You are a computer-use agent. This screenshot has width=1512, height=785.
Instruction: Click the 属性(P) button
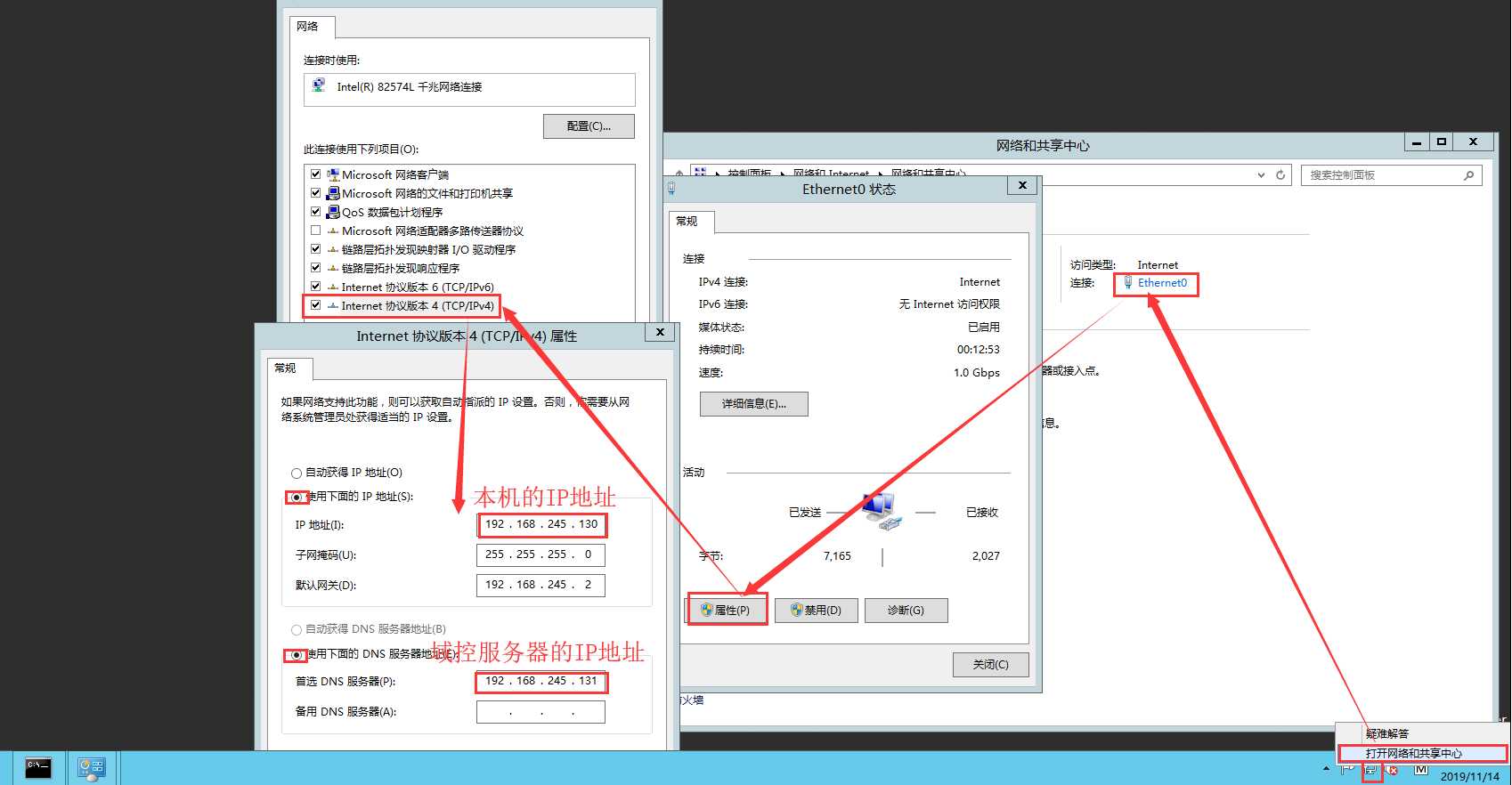[727, 611]
